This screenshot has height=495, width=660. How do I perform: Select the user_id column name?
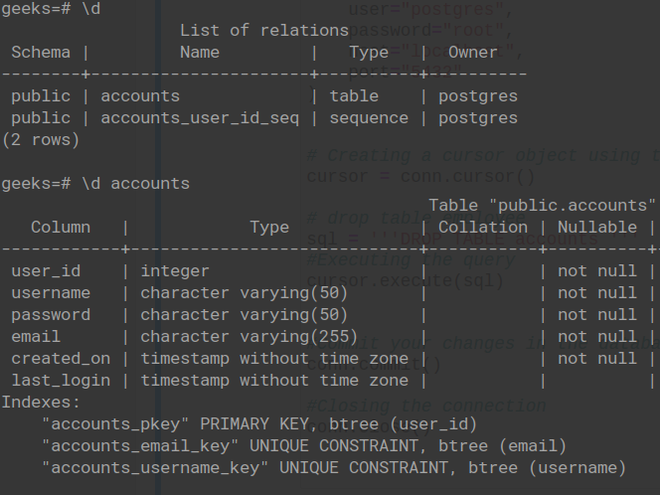pos(45,271)
